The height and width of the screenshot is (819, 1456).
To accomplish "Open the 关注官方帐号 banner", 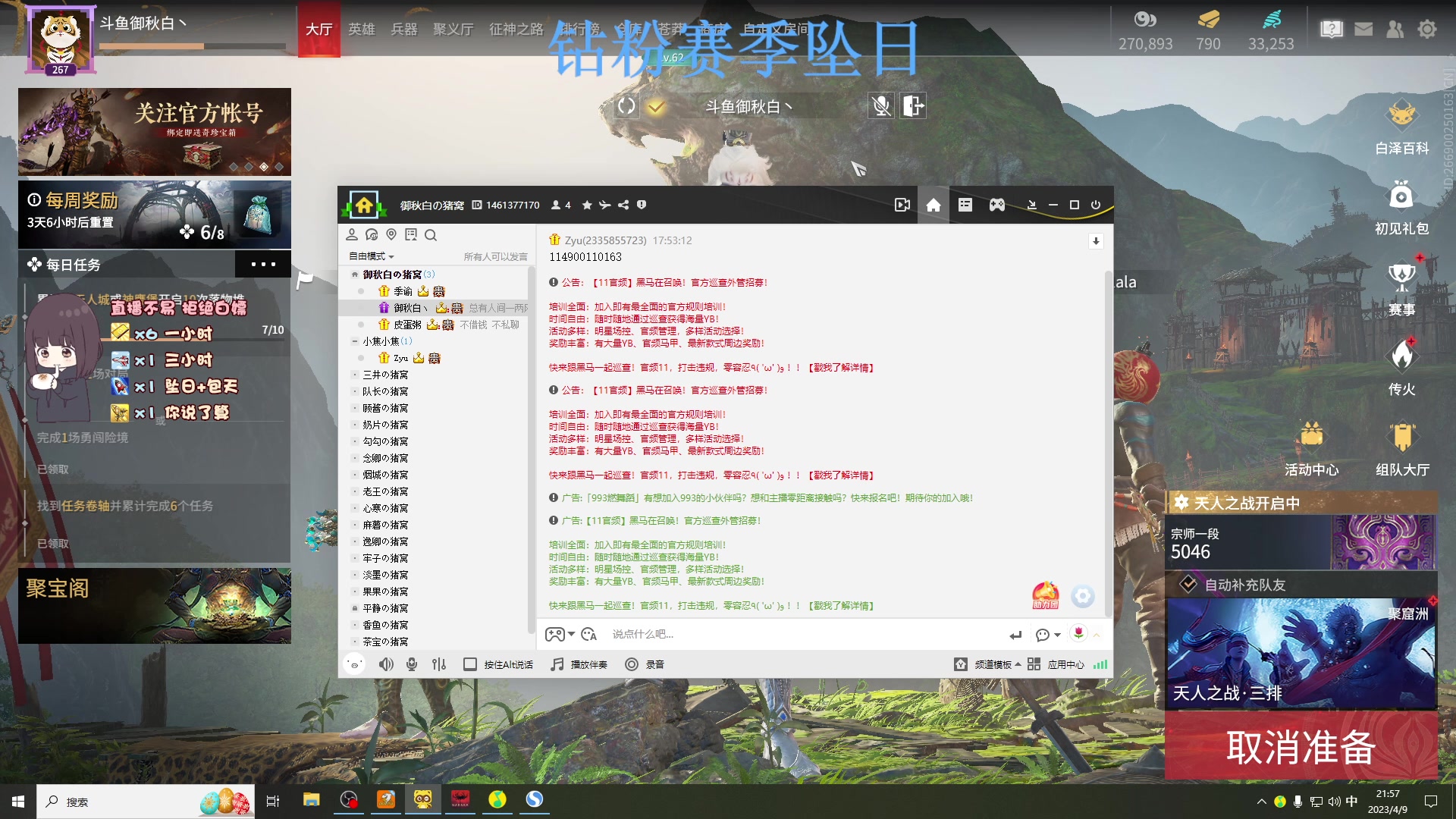I will click(x=155, y=132).
